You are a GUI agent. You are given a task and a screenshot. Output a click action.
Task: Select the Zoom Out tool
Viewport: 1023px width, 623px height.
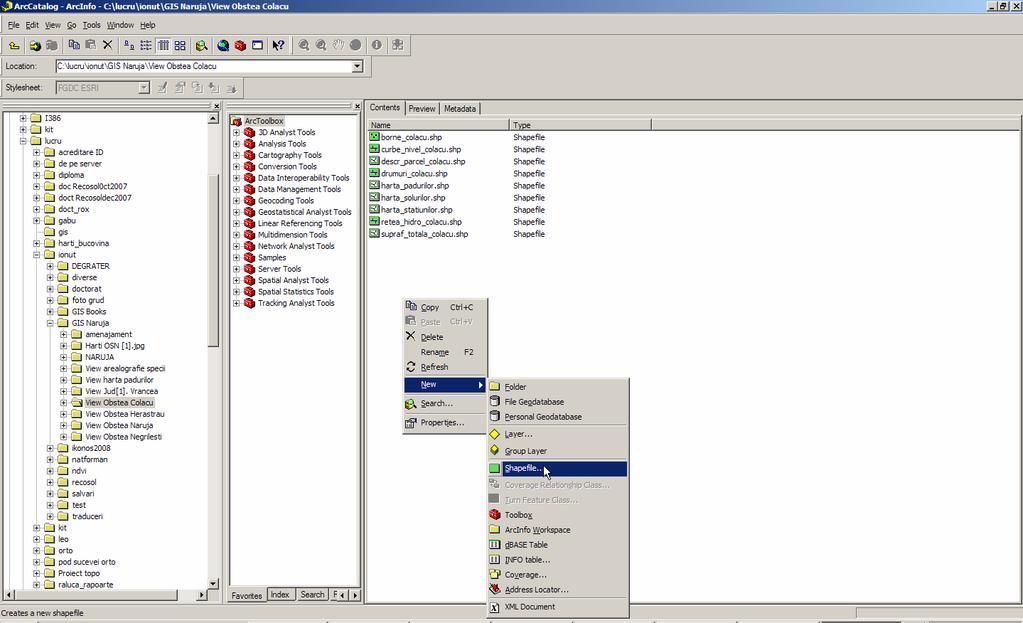[x=321, y=45]
